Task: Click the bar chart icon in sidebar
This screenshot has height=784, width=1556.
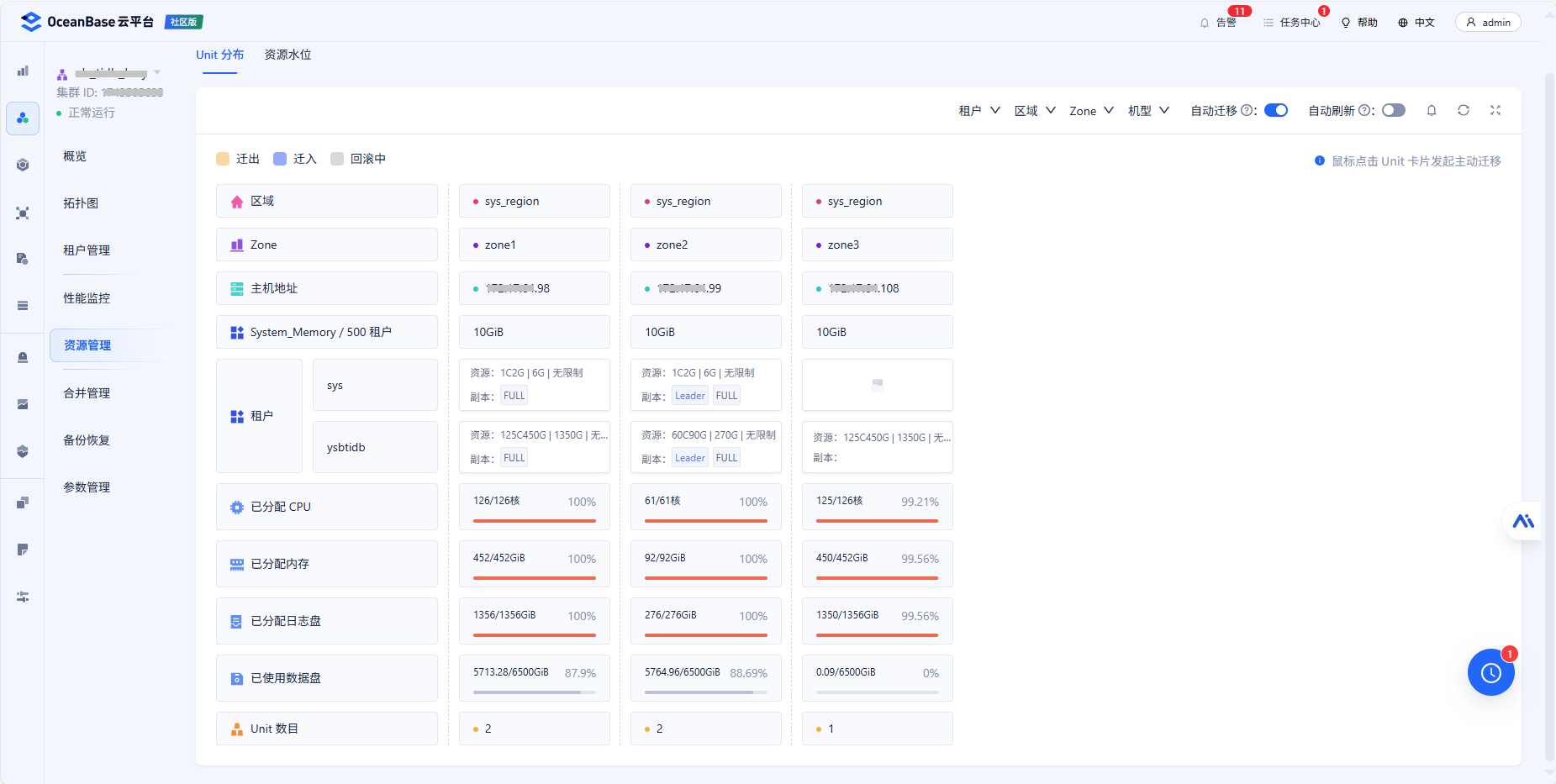Action: 23,71
